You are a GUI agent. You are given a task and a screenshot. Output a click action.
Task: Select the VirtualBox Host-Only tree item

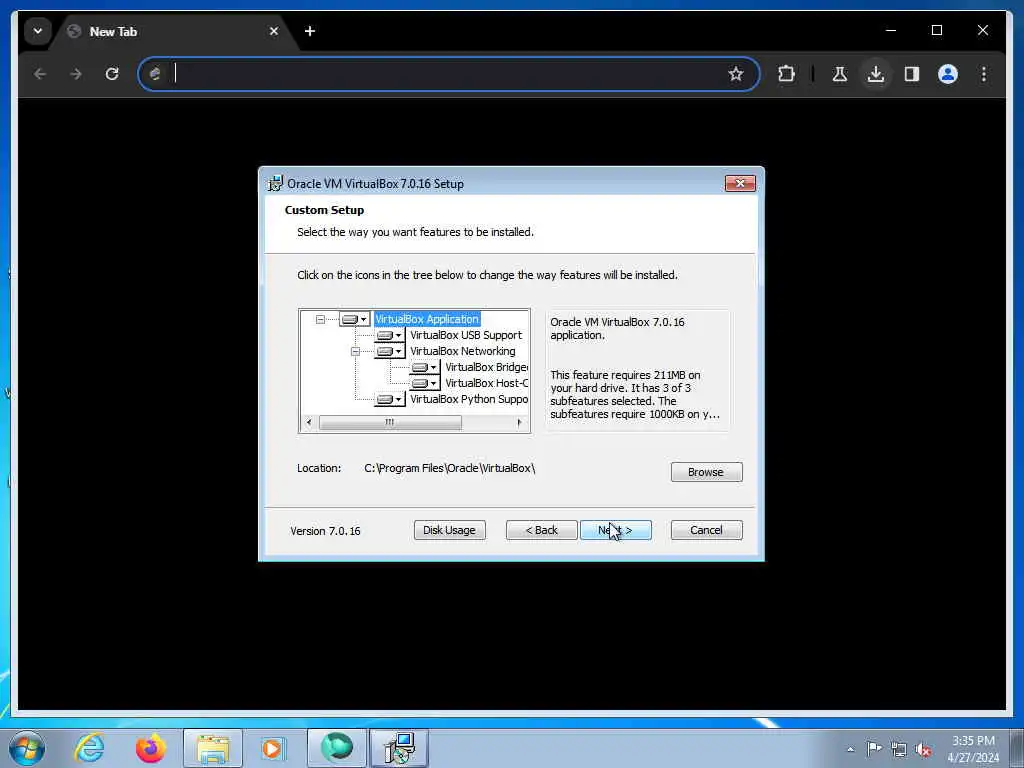click(x=487, y=383)
